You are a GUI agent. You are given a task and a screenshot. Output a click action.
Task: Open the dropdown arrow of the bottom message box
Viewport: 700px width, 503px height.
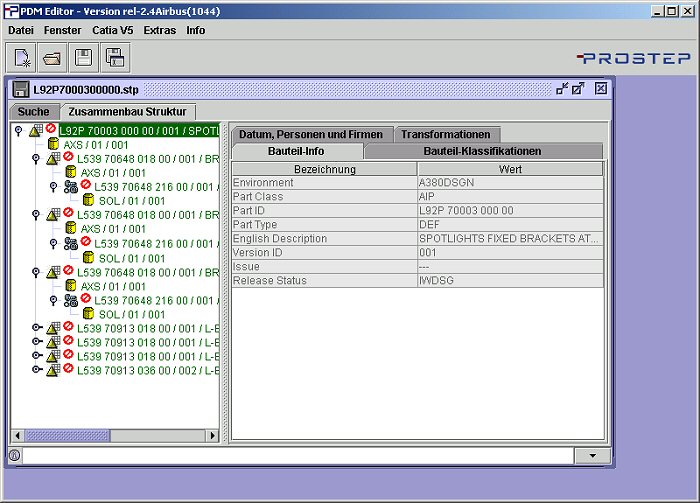592,456
